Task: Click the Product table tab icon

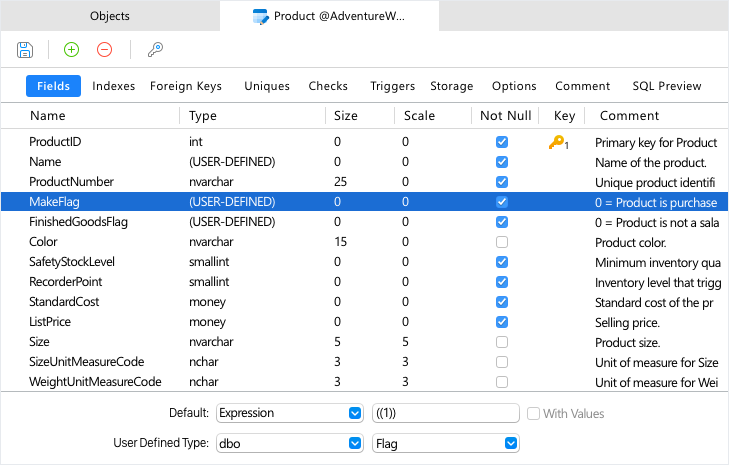Action: pos(260,17)
